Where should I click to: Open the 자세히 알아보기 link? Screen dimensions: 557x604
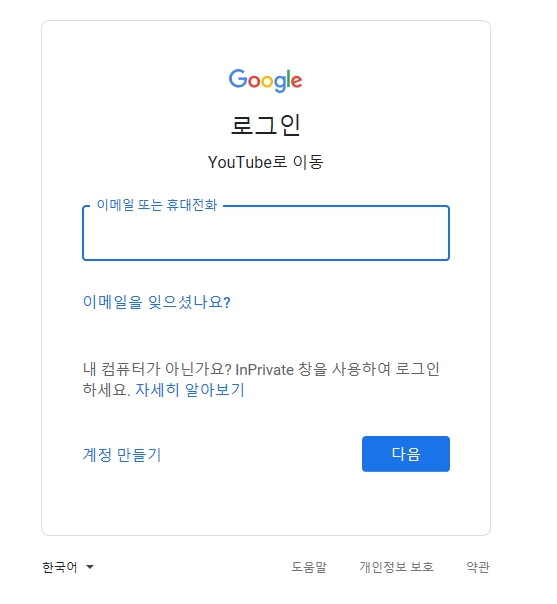point(190,390)
